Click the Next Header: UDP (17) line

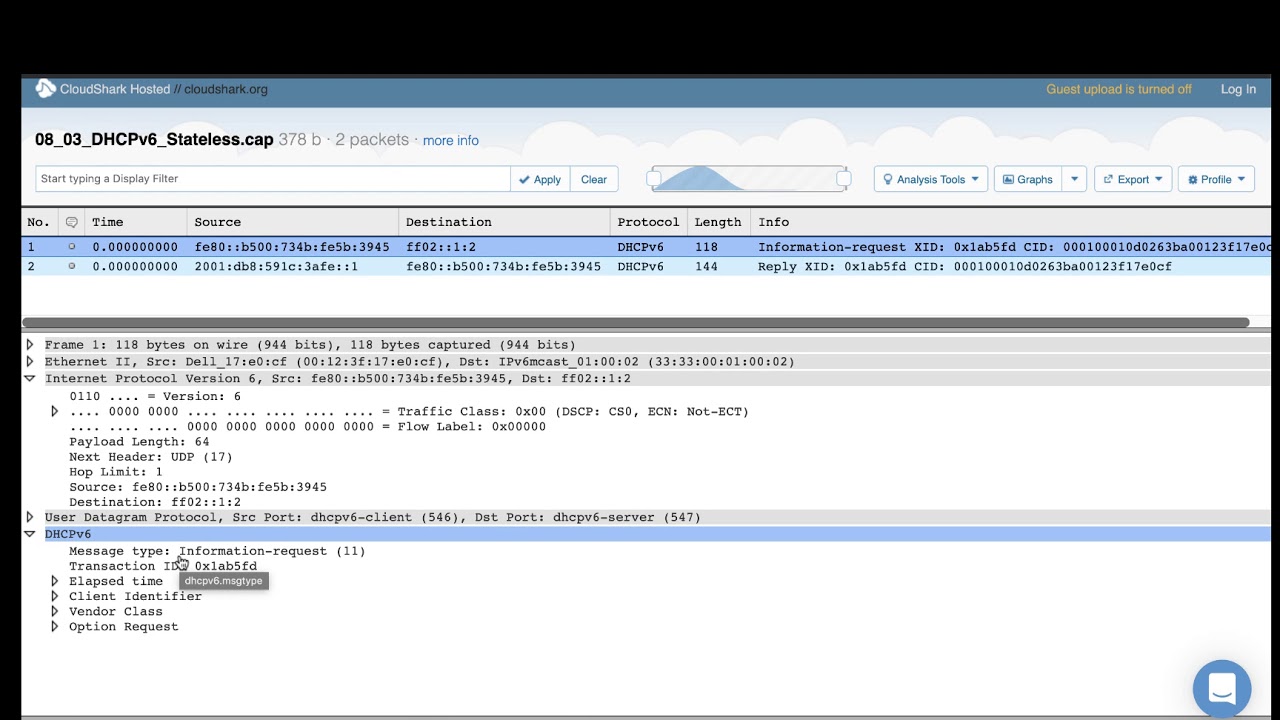point(151,457)
